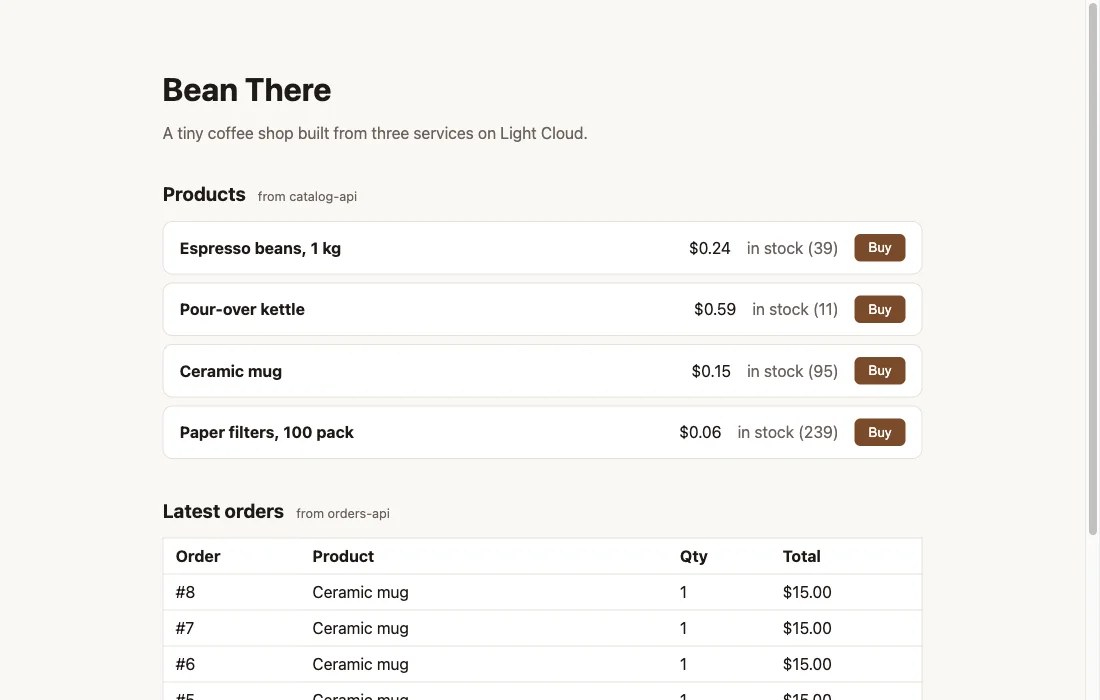This screenshot has width=1100, height=700.
Task: Click the Product column header
Action: pos(343,556)
